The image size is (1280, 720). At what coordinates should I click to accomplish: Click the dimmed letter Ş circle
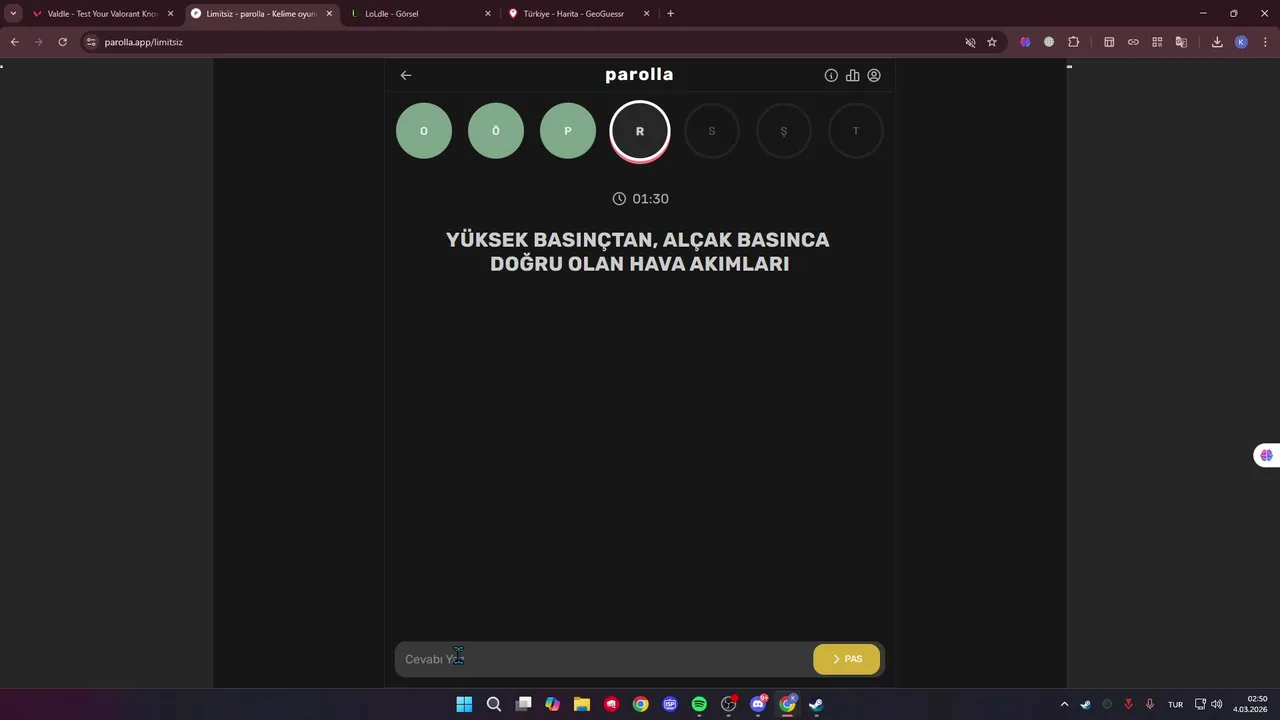(x=784, y=131)
